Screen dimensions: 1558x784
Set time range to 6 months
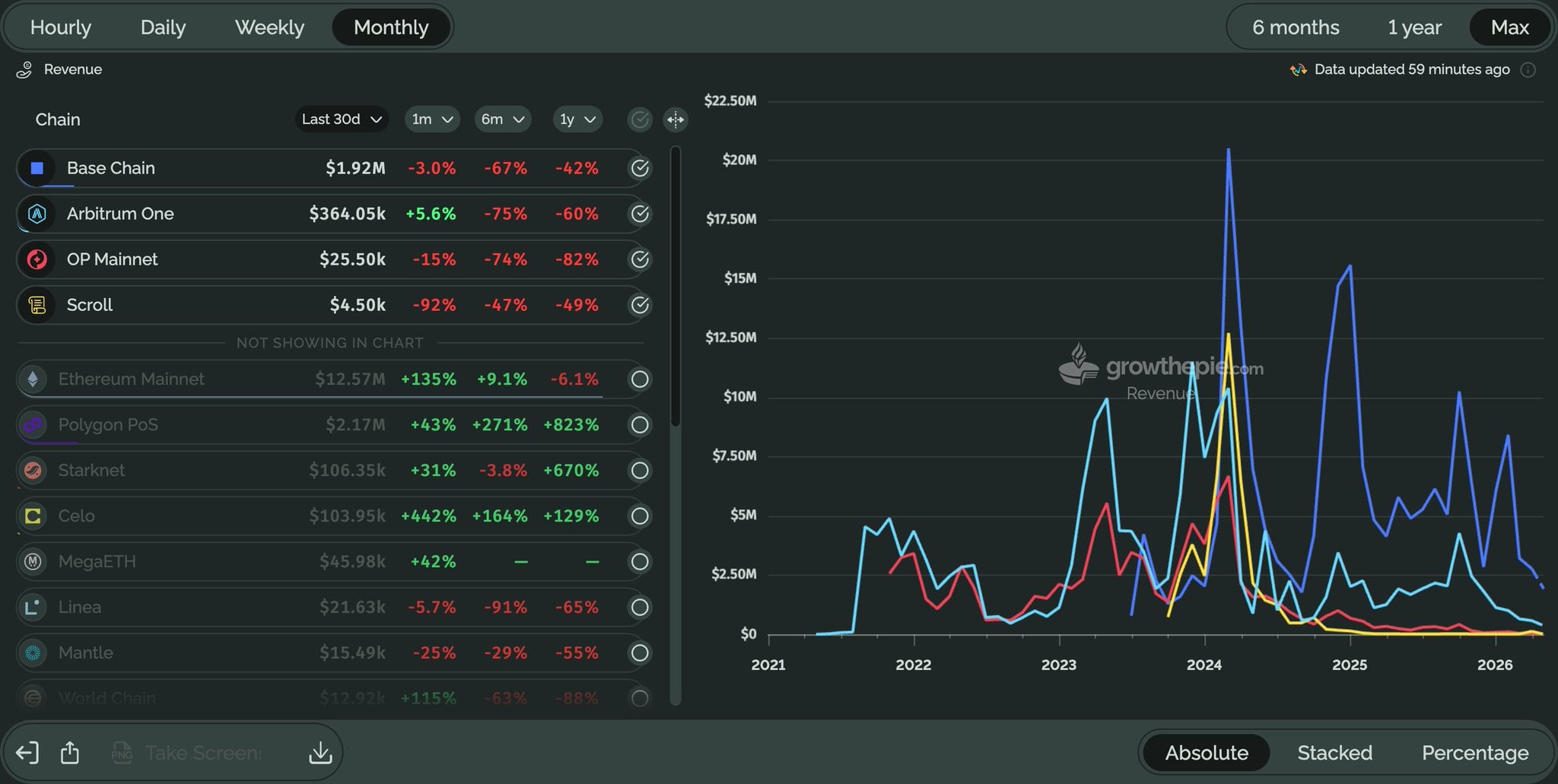[1296, 27]
